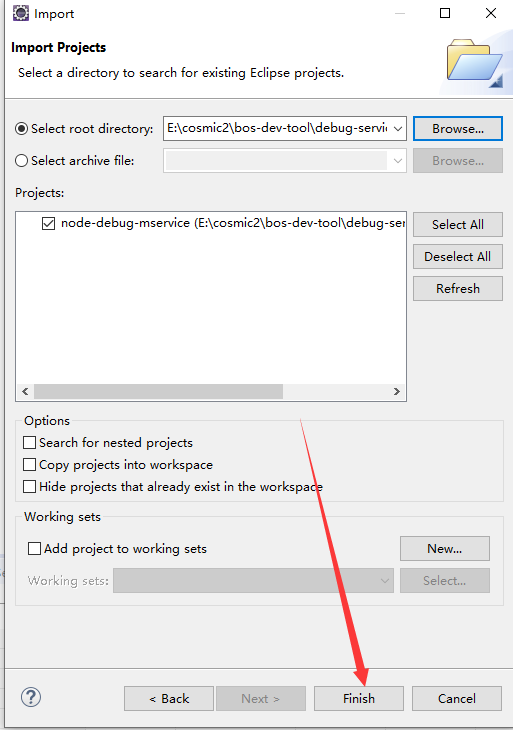Enable Search for nested projects

coord(29,442)
